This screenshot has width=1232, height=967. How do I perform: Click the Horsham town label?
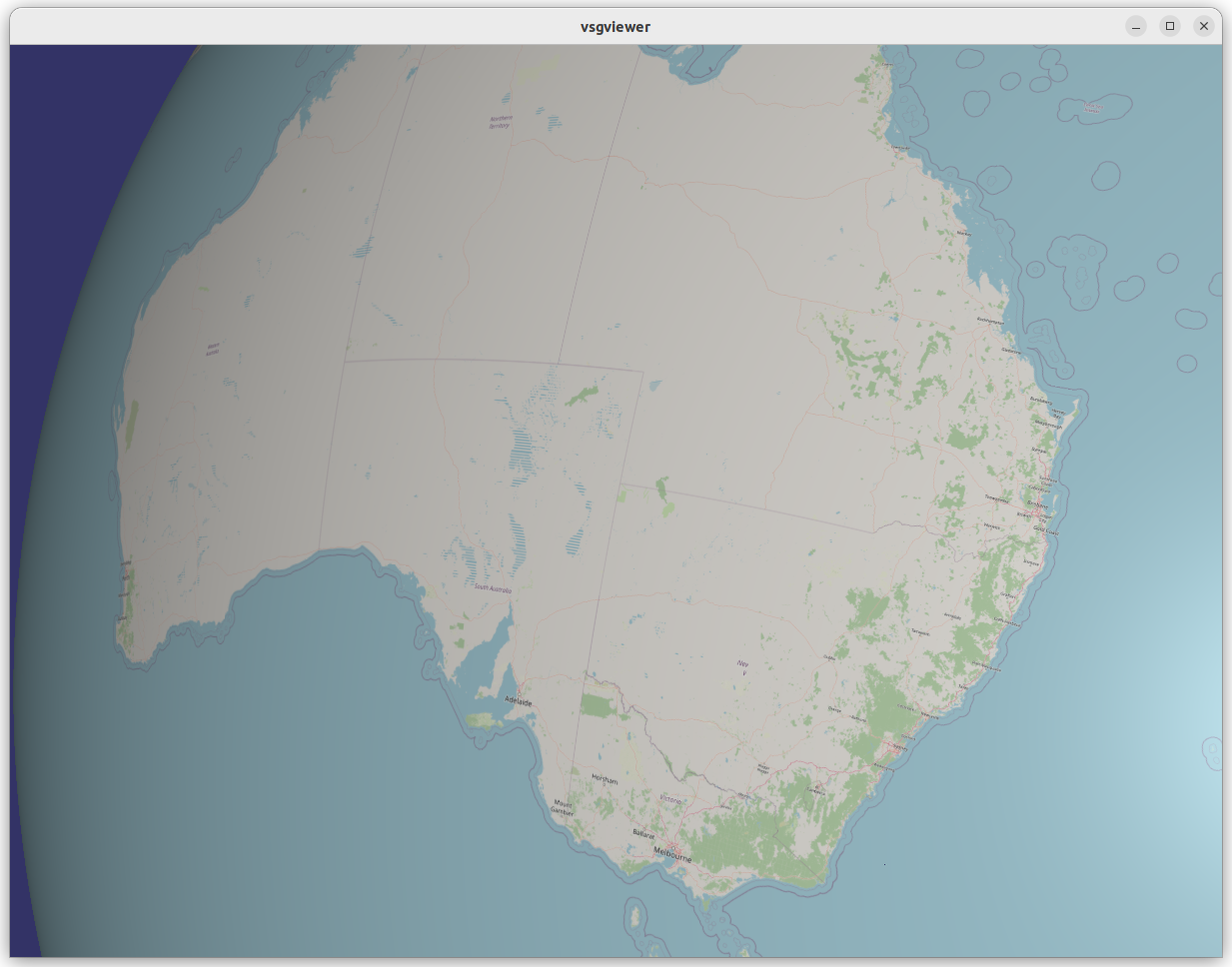coord(605,779)
